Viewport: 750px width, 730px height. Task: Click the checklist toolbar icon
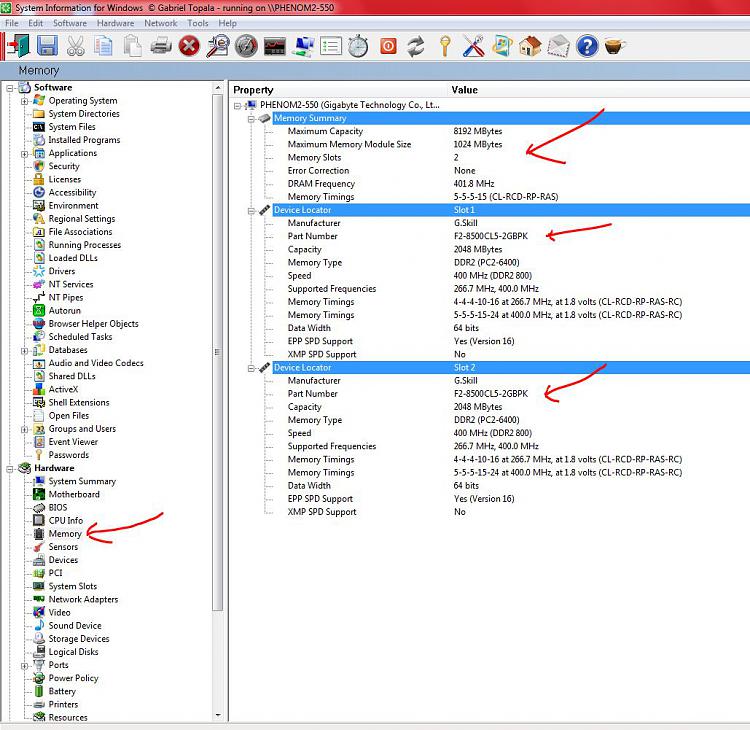tap(331, 46)
